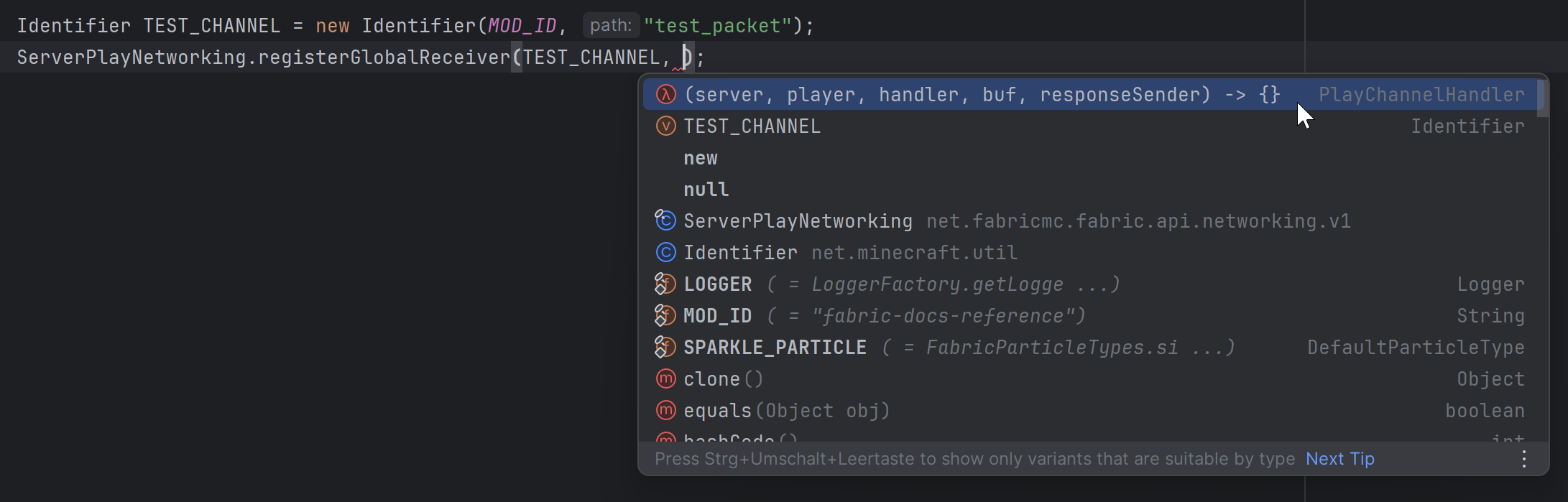Choose MOD_ID from the suggestion list
Viewport: 1568px width, 502px height.
[x=718, y=315]
